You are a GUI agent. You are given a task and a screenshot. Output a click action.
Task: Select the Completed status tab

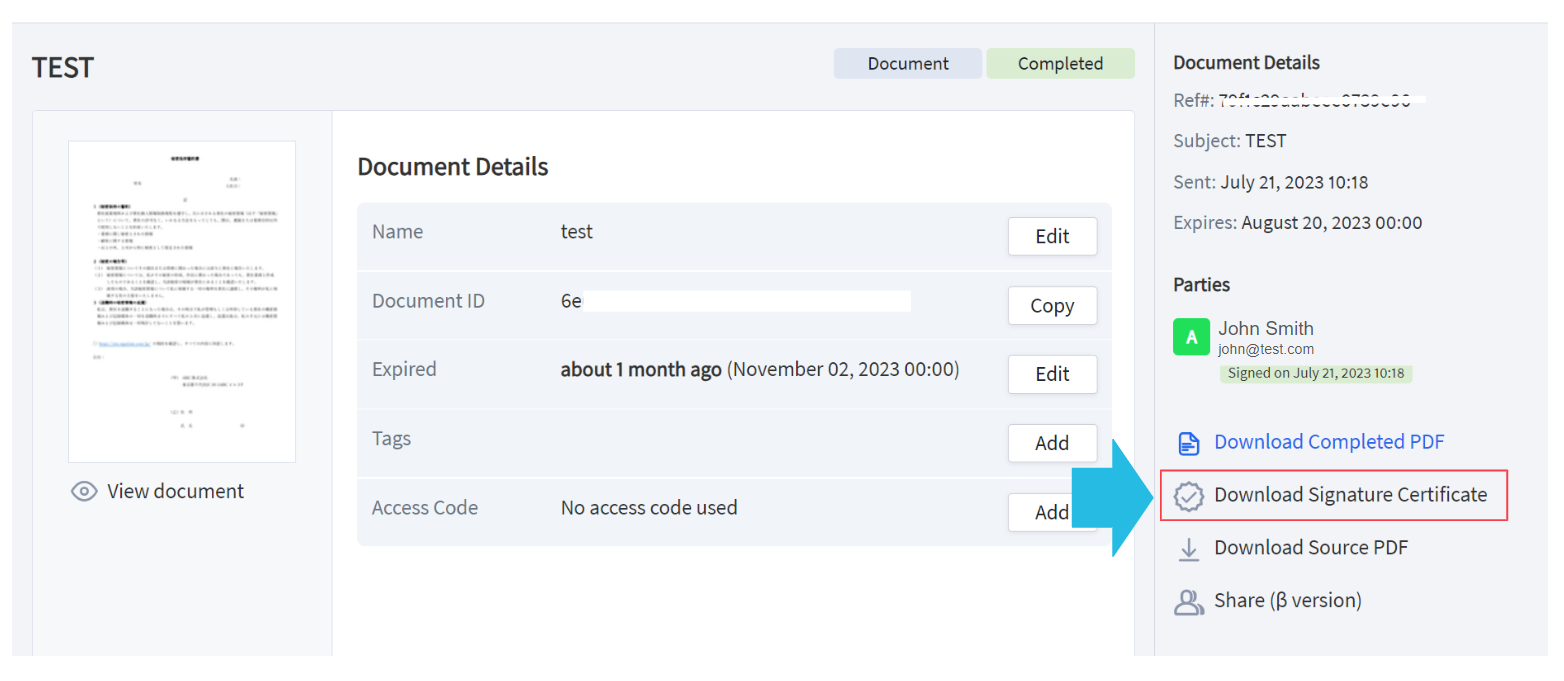point(1060,62)
